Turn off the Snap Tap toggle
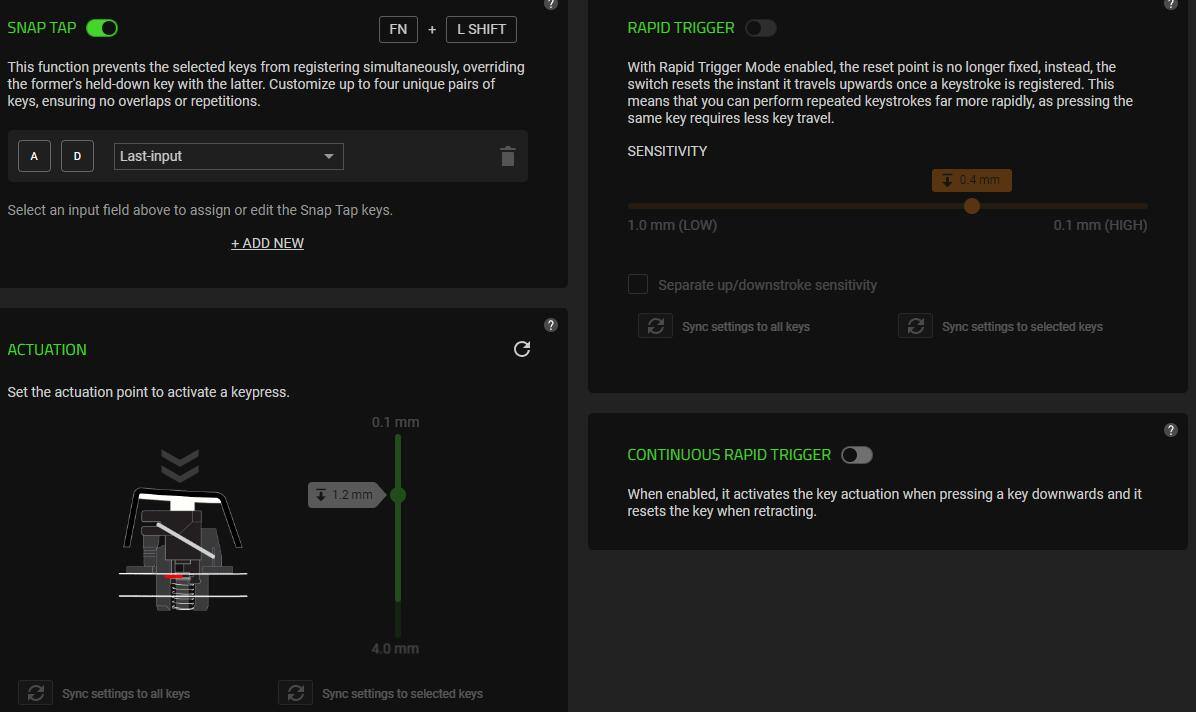The image size is (1196, 712). click(x=102, y=28)
